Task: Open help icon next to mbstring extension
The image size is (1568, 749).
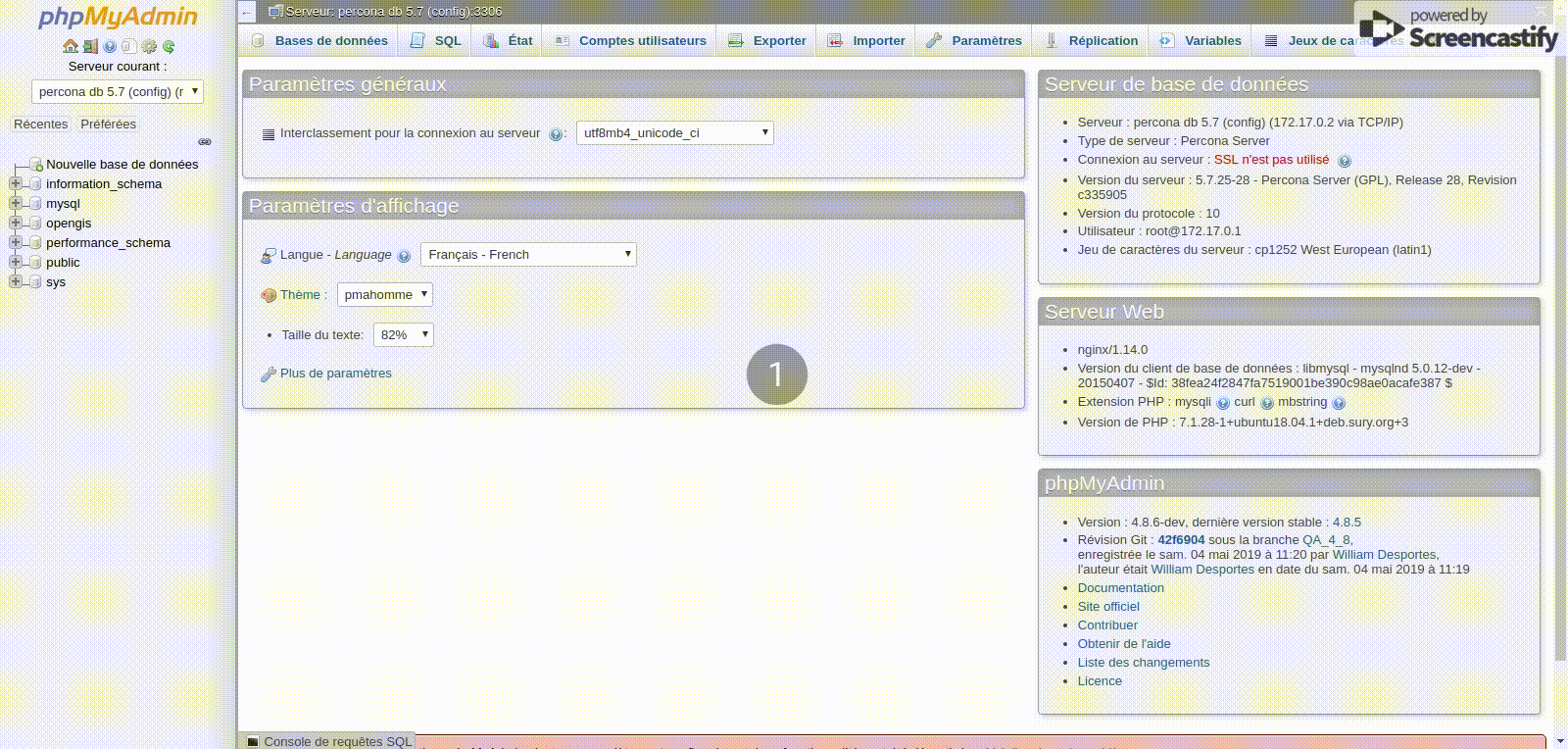Action: (x=1339, y=403)
